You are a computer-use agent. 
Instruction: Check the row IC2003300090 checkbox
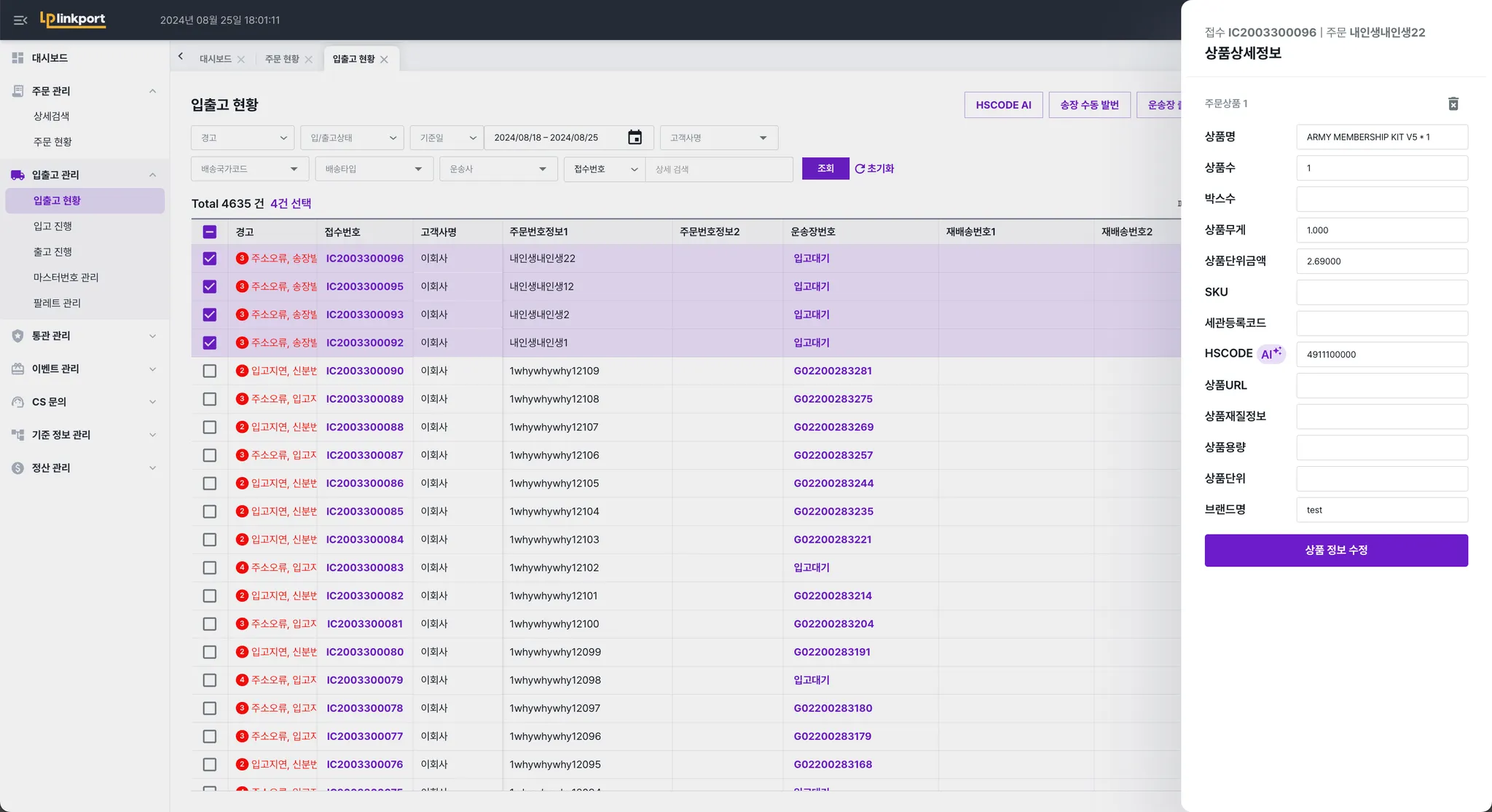(x=210, y=371)
